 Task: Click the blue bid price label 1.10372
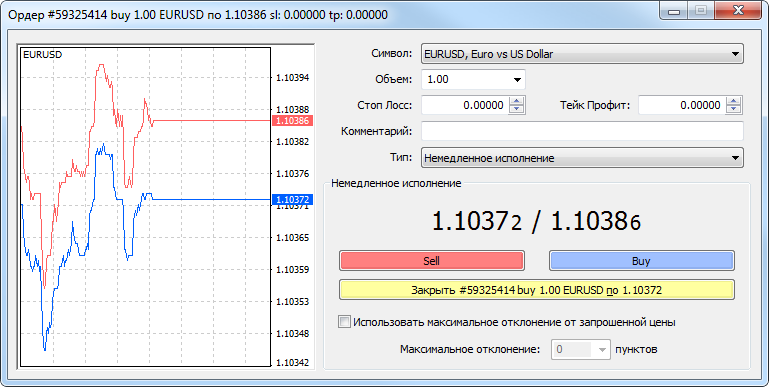292,200
